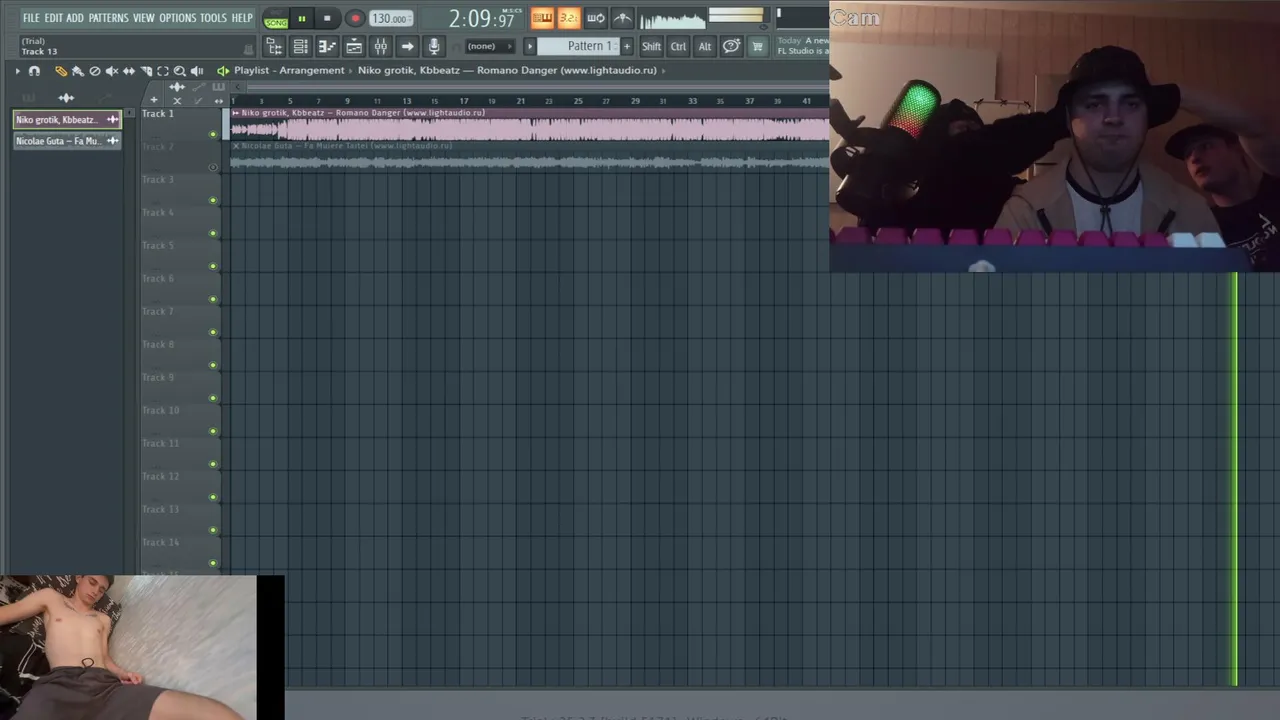This screenshot has height=720, width=1280.
Task: Click the right-arrow toolbar icon
Action: pyautogui.click(x=407, y=47)
